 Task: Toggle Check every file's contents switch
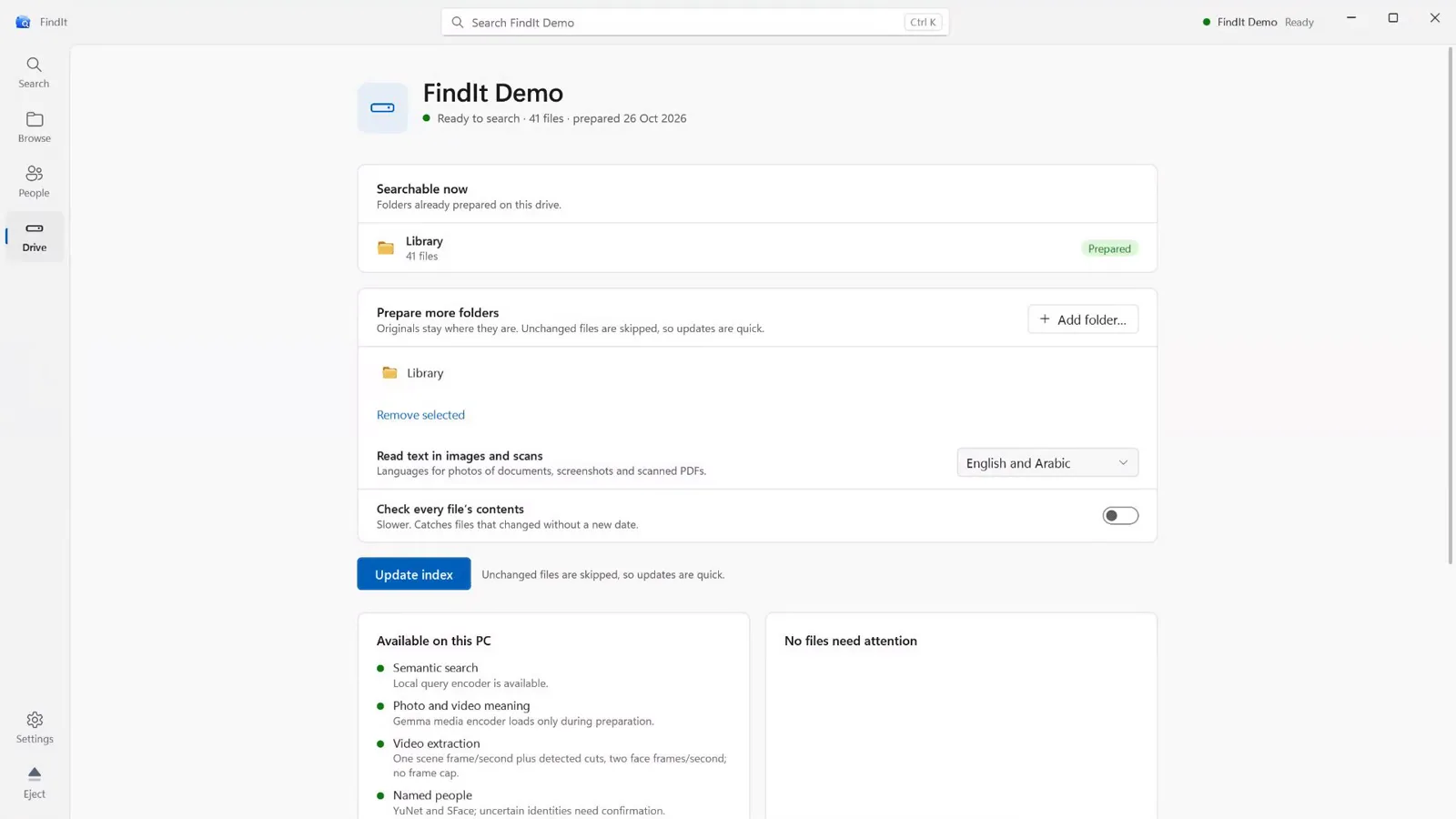pyautogui.click(x=1120, y=515)
